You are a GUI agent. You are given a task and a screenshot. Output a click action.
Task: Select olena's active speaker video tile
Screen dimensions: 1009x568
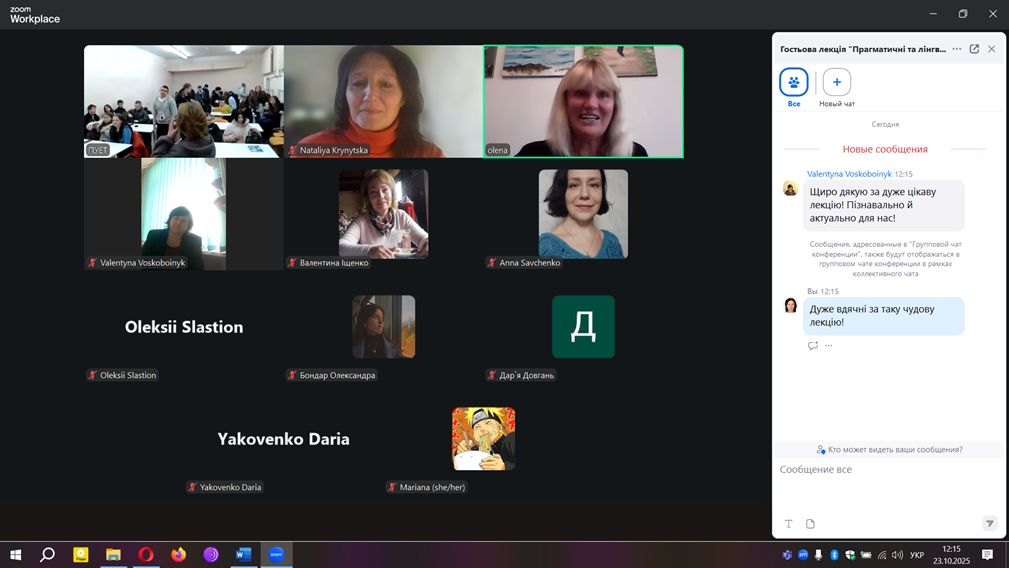(583, 101)
